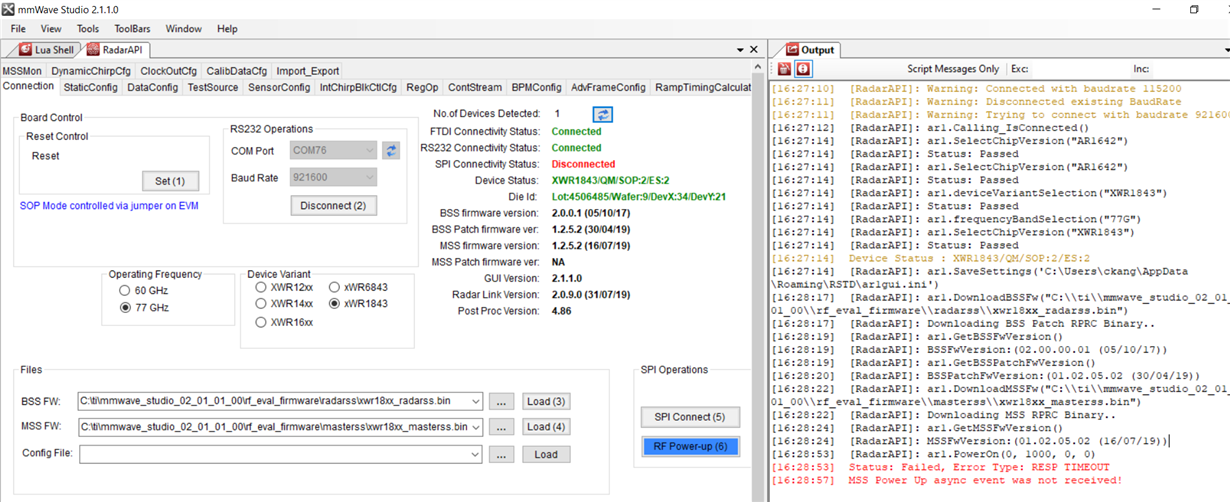
Task: Open the ContStream tab
Action: [x=475, y=87]
